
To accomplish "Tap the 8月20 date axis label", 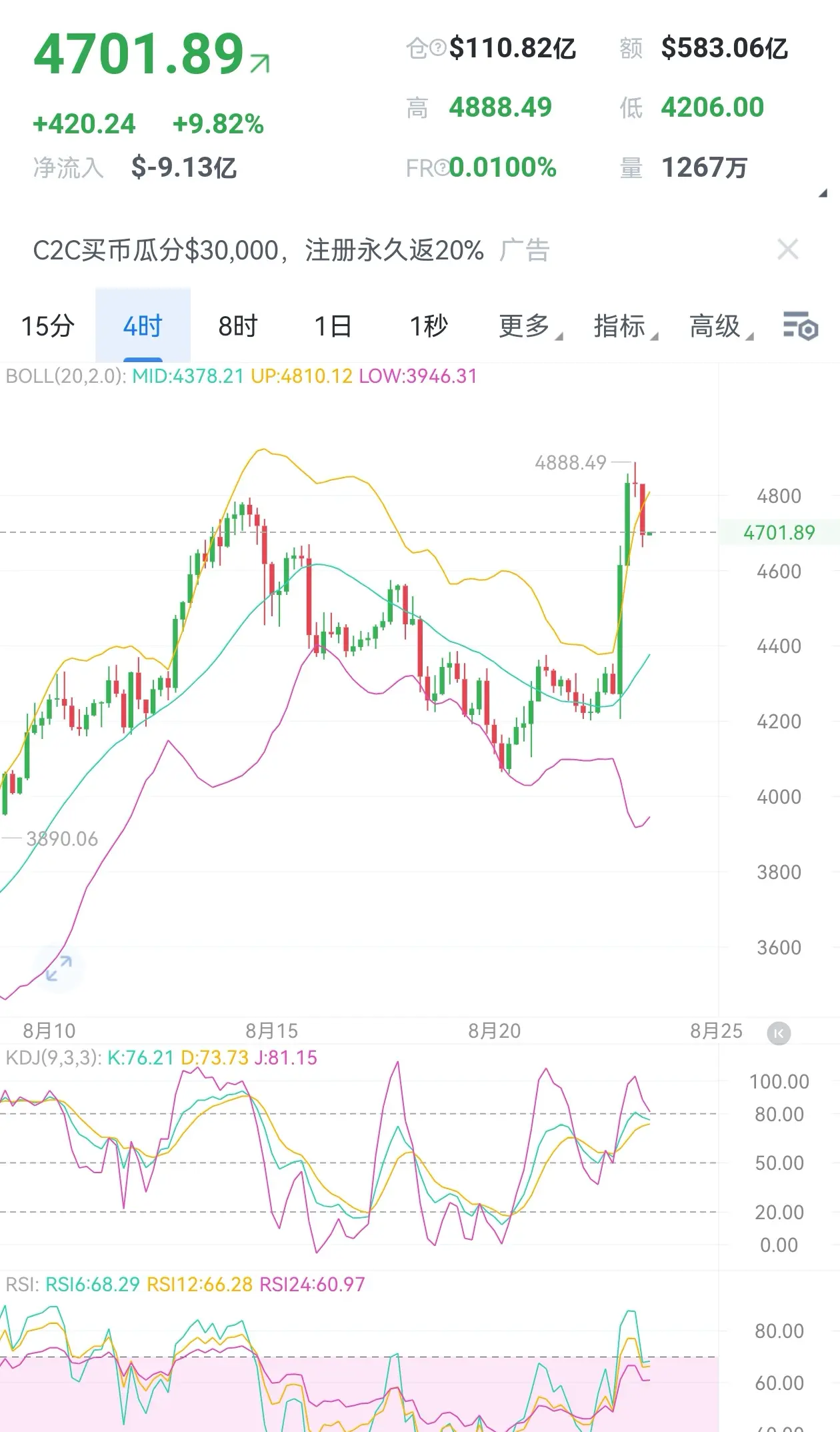I will tap(494, 1031).
